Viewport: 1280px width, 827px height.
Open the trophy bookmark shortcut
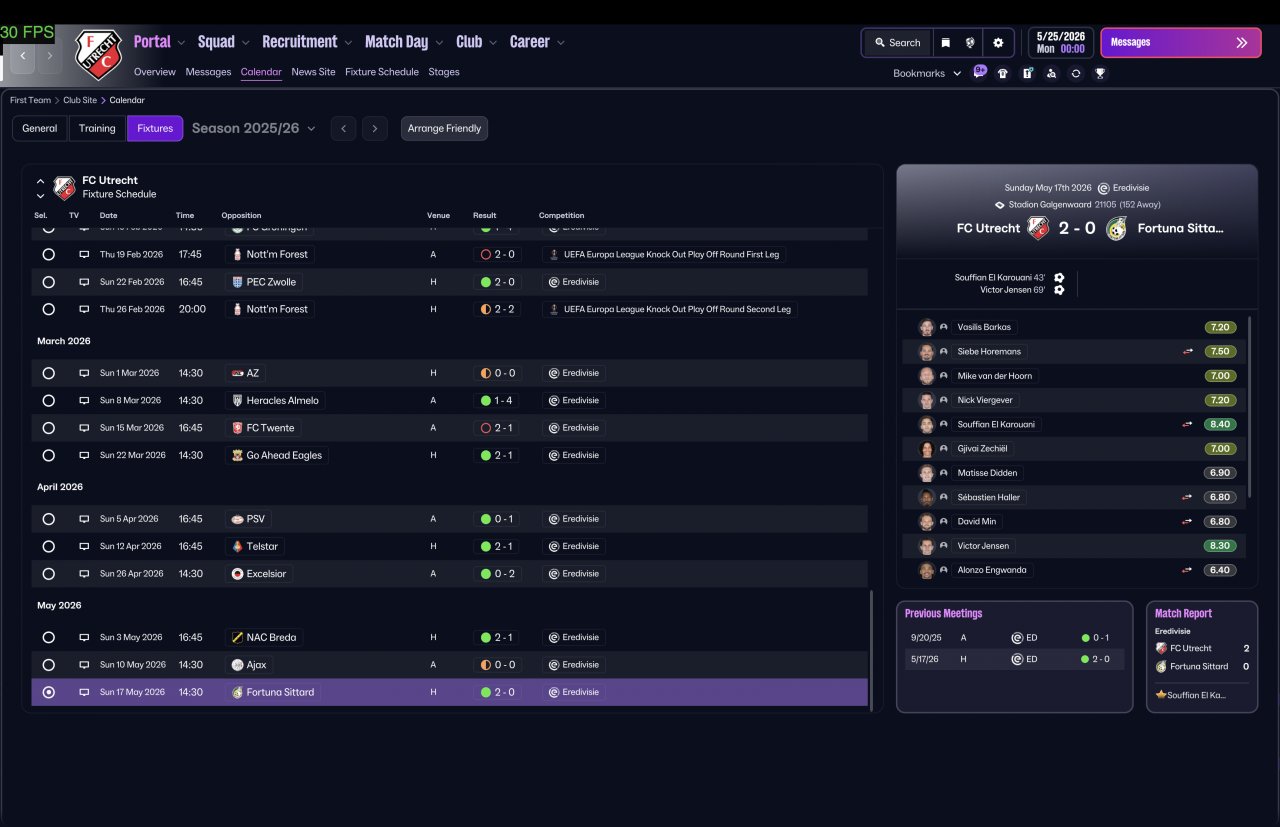(x=1100, y=73)
